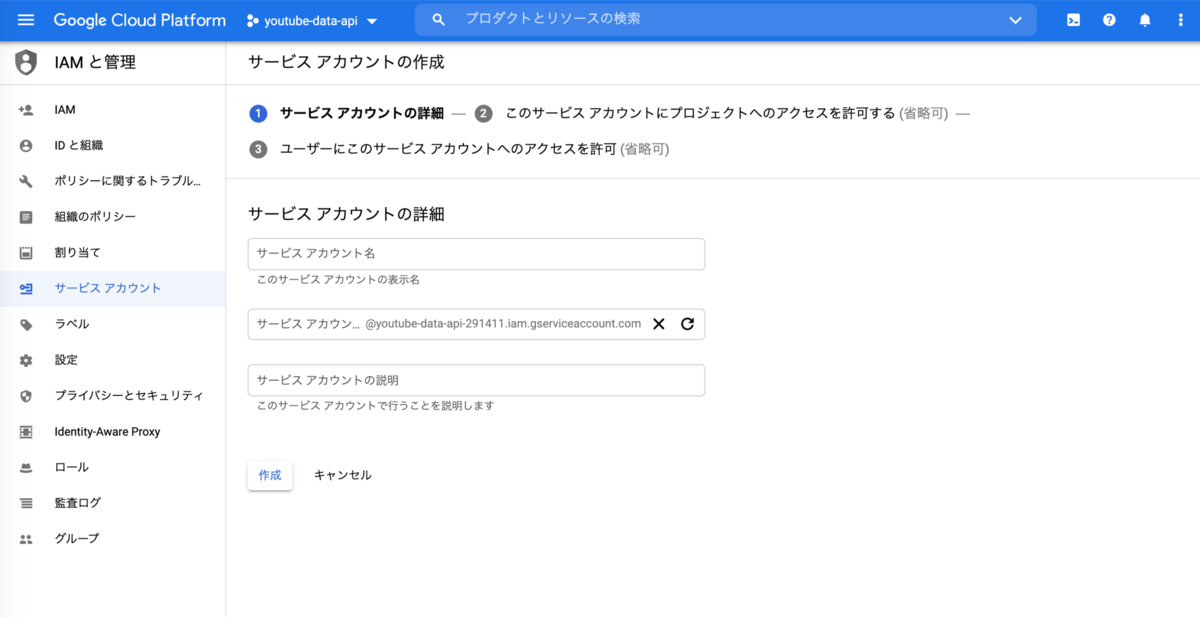Focus the サービス アカウント名 input field
The width and height of the screenshot is (1200, 617).
point(476,254)
